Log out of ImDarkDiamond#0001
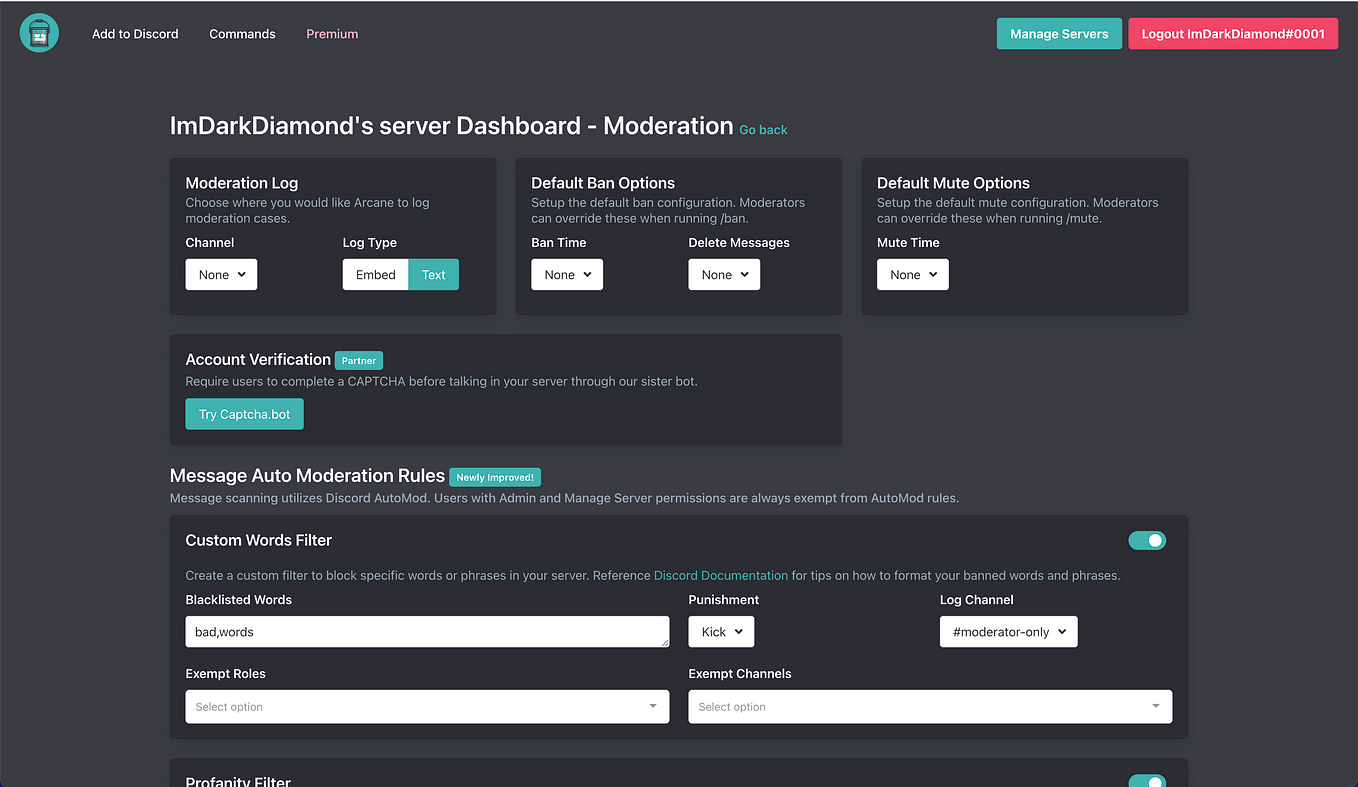1358x787 pixels. pos(1233,34)
